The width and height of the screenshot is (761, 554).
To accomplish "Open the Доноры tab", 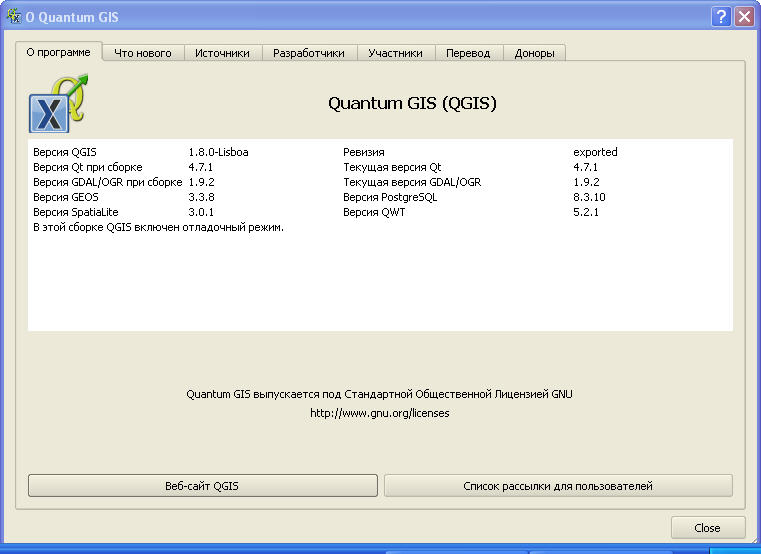I will [534, 53].
